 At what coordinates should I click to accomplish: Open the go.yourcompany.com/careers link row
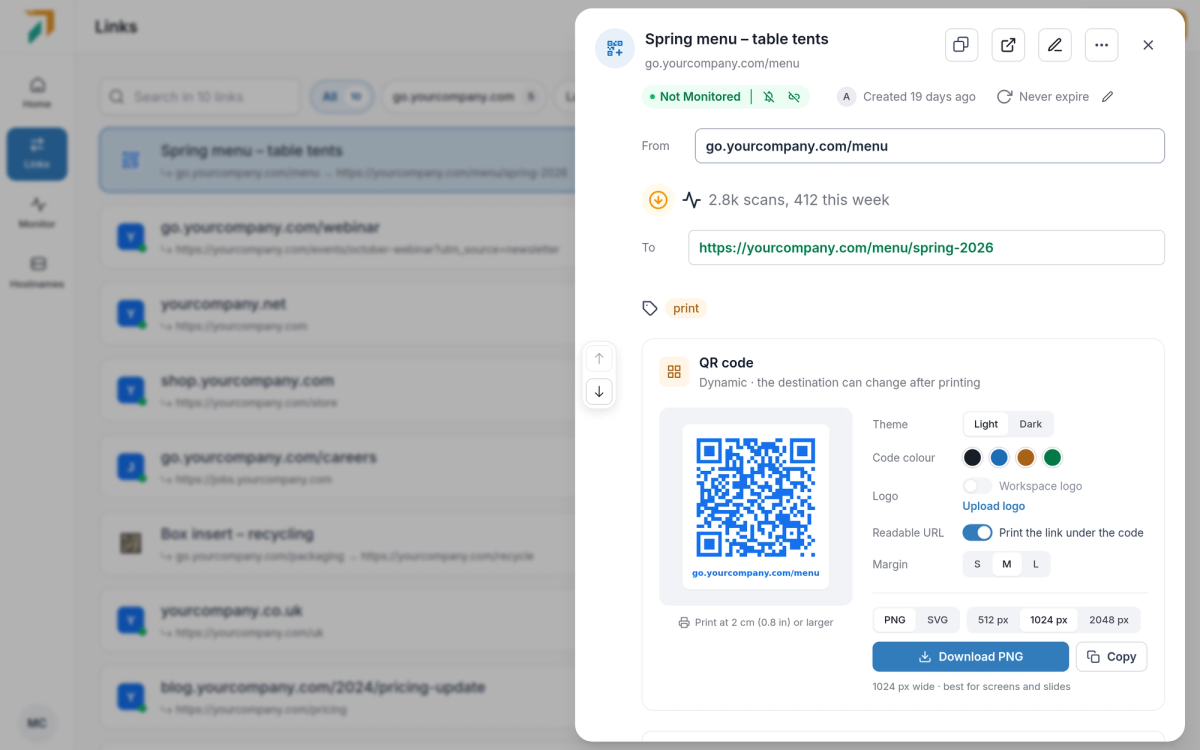[337, 467]
